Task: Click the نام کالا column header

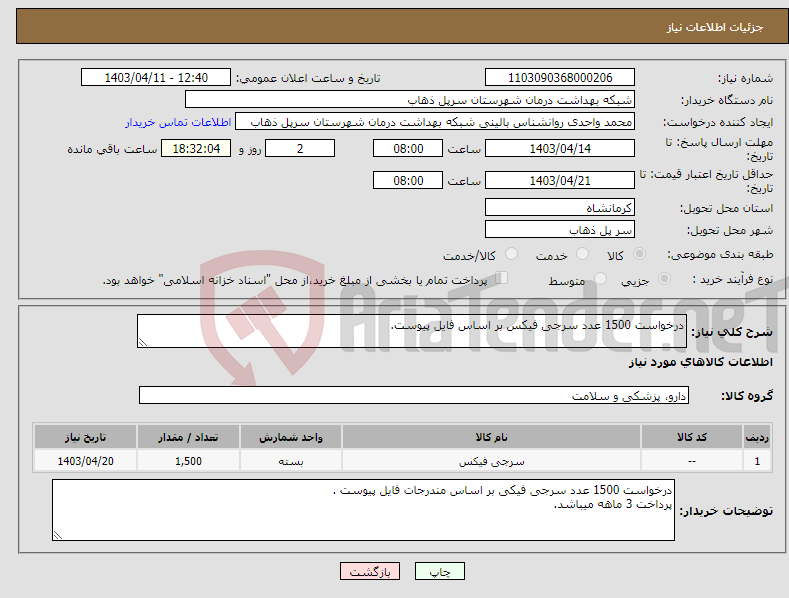Action: point(491,437)
